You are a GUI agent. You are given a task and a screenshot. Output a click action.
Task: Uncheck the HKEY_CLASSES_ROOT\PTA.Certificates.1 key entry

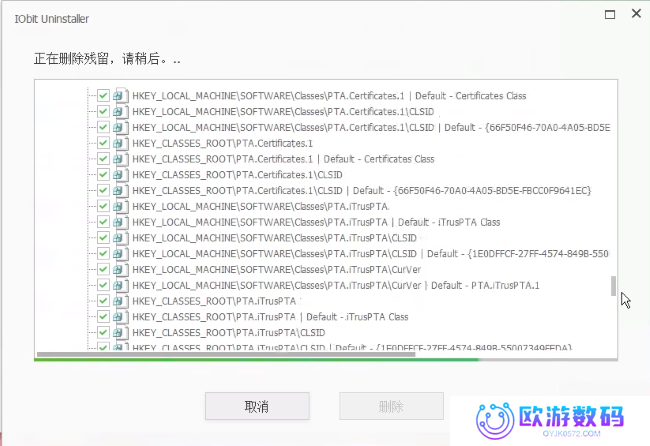(x=103, y=143)
